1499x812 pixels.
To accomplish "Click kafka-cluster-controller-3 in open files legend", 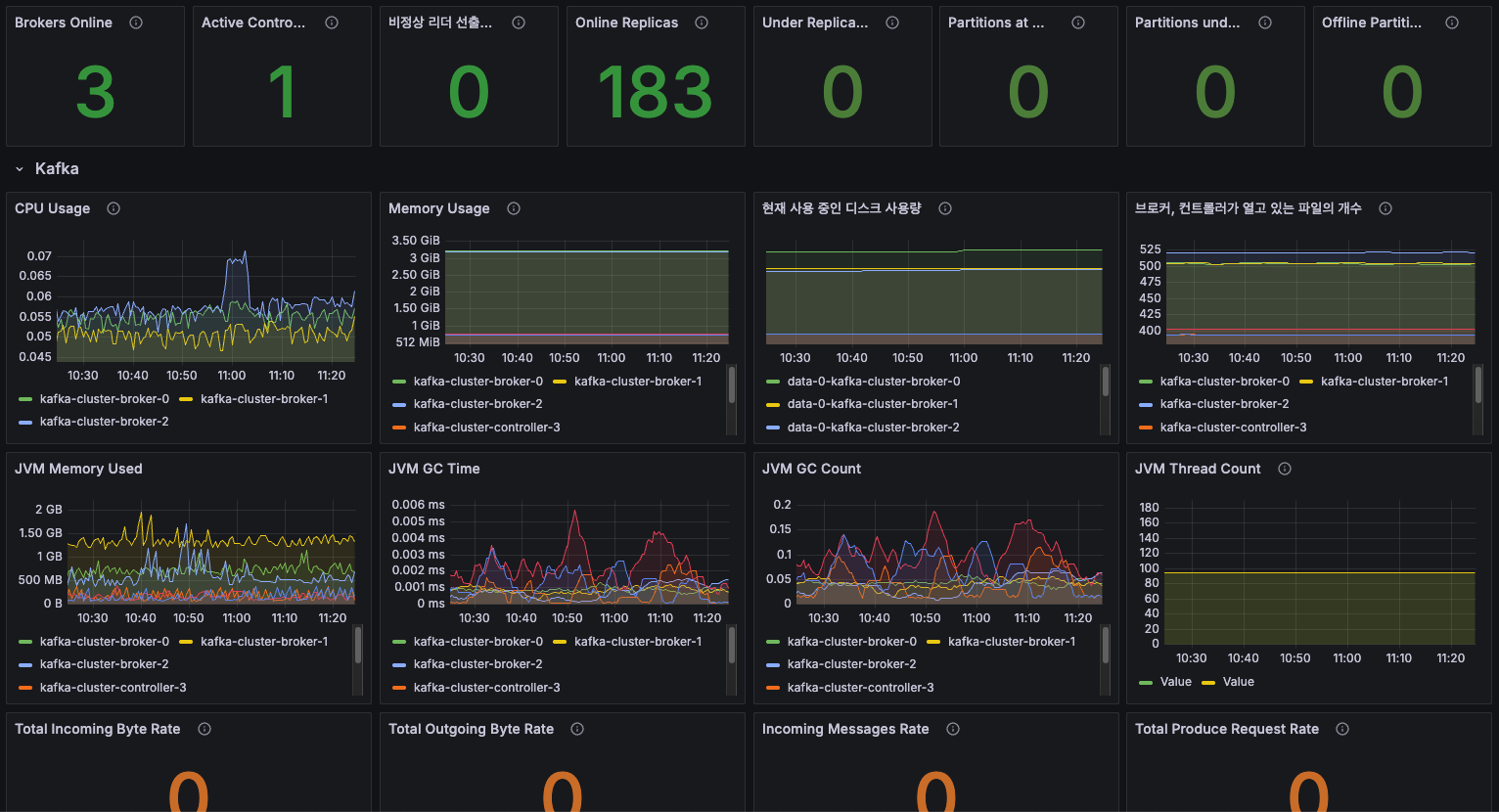I will point(1233,428).
